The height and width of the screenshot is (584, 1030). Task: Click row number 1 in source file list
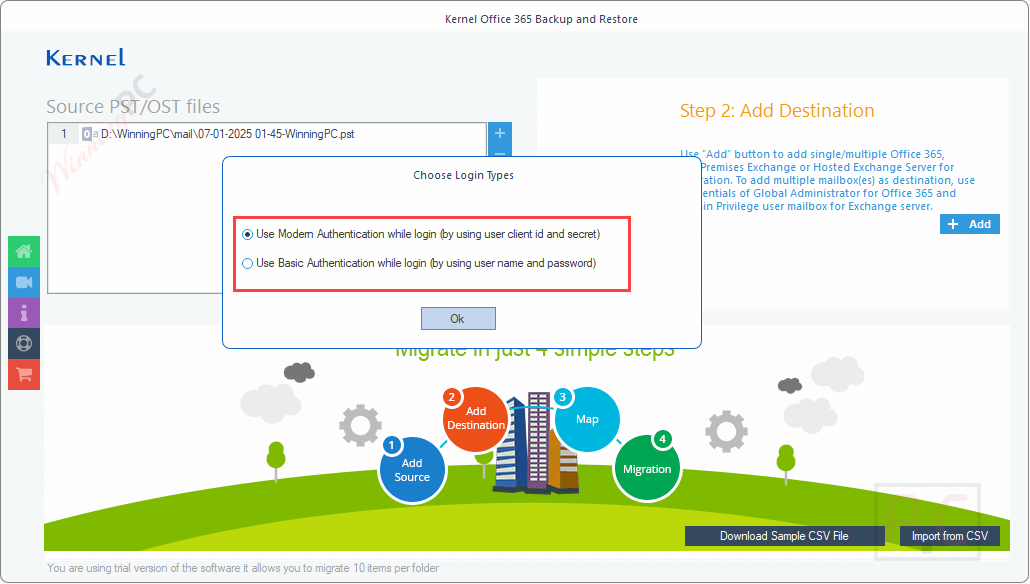pos(61,133)
